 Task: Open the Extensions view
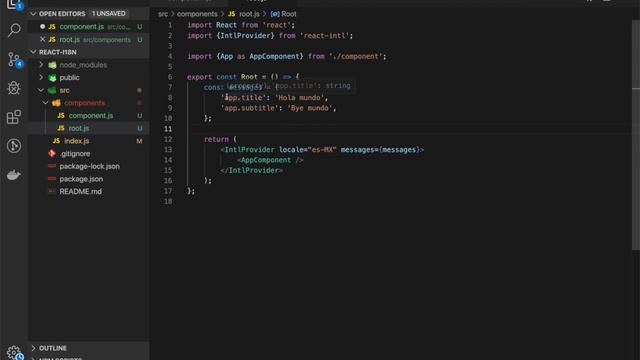(14, 117)
